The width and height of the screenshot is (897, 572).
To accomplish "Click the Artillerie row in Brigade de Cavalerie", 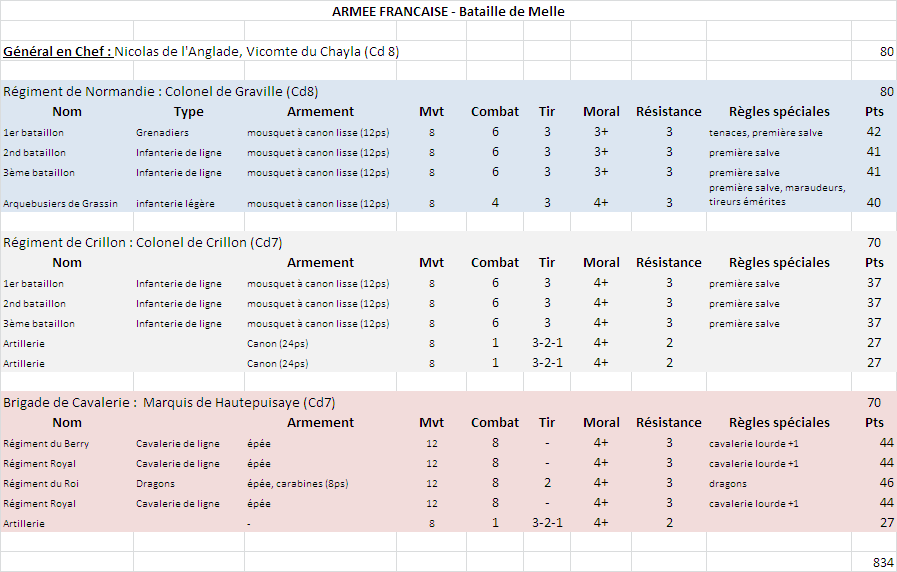I will click(x=448, y=523).
